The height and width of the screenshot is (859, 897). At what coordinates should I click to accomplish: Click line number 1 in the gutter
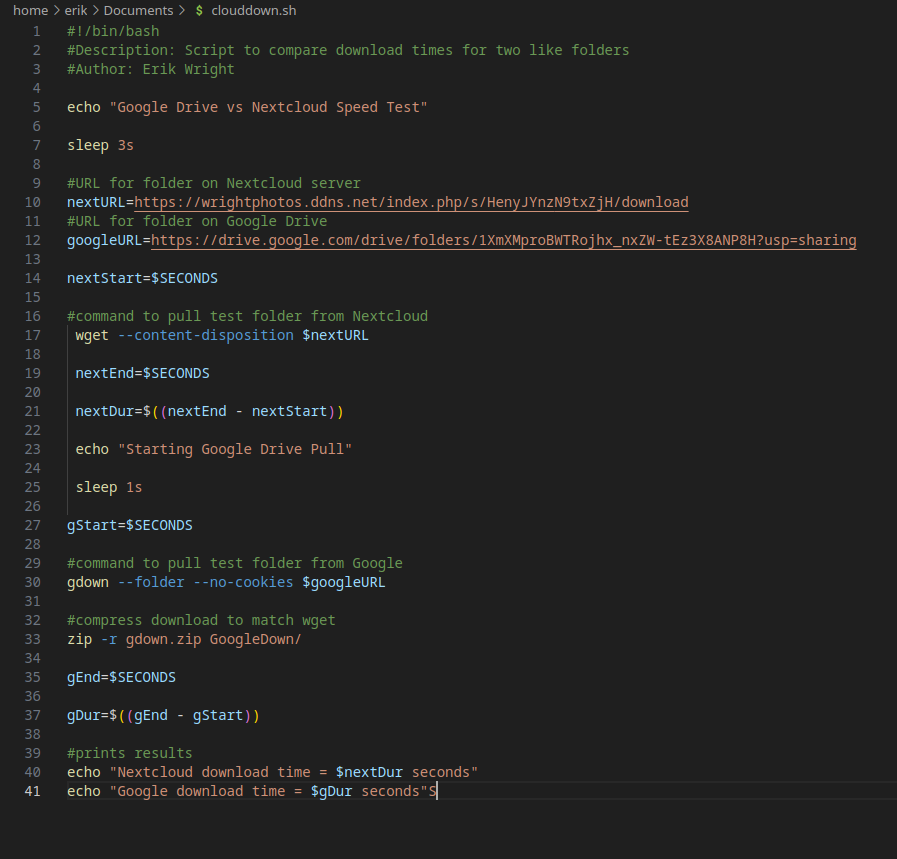point(37,31)
